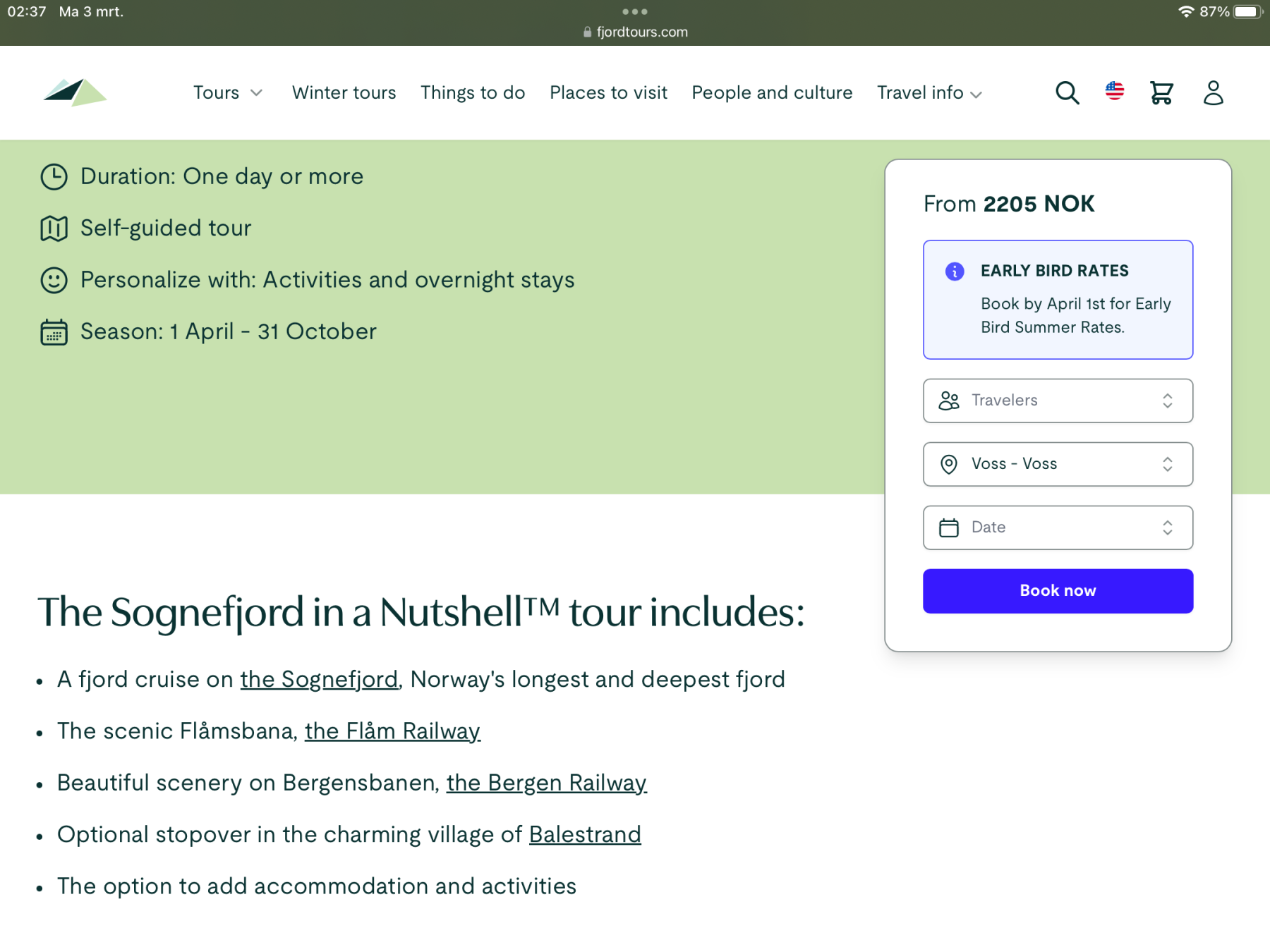Viewport: 1270px width, 952px height.
Task: Follow the Flåm Railway link
Action: [x=392, y=731]
